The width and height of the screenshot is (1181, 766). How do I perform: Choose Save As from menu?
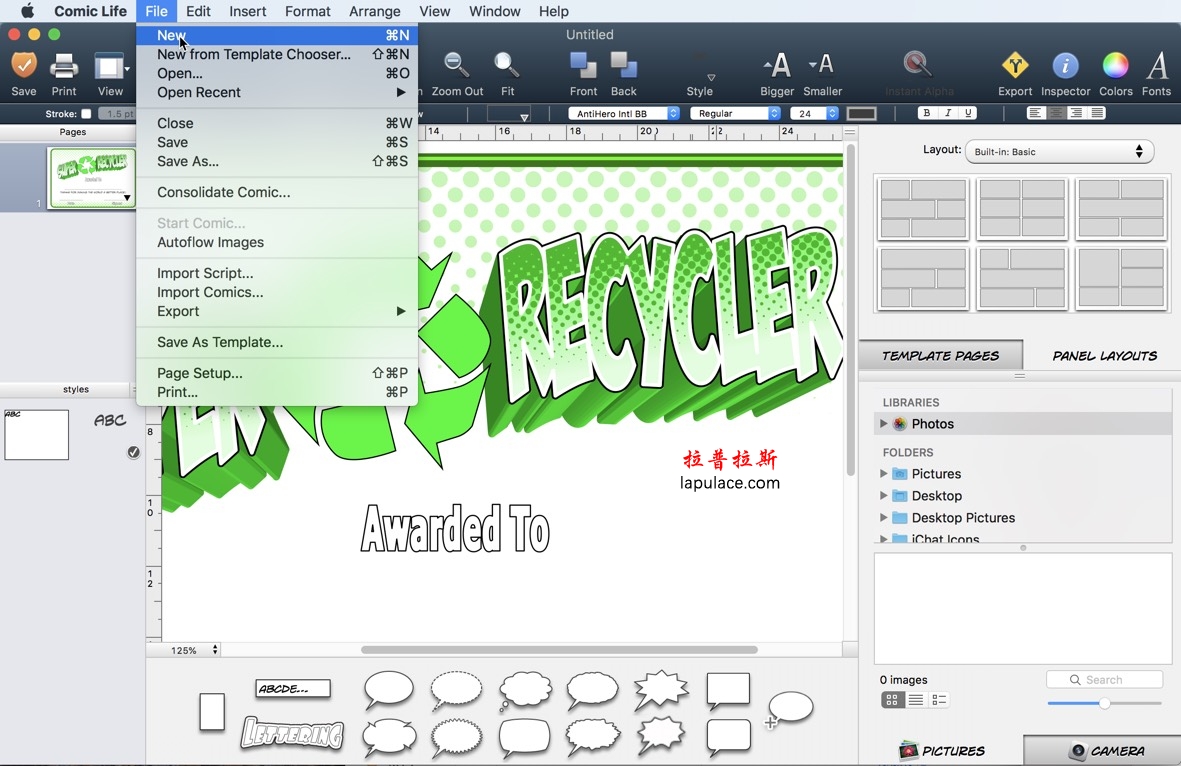click(x=277, y=161)
